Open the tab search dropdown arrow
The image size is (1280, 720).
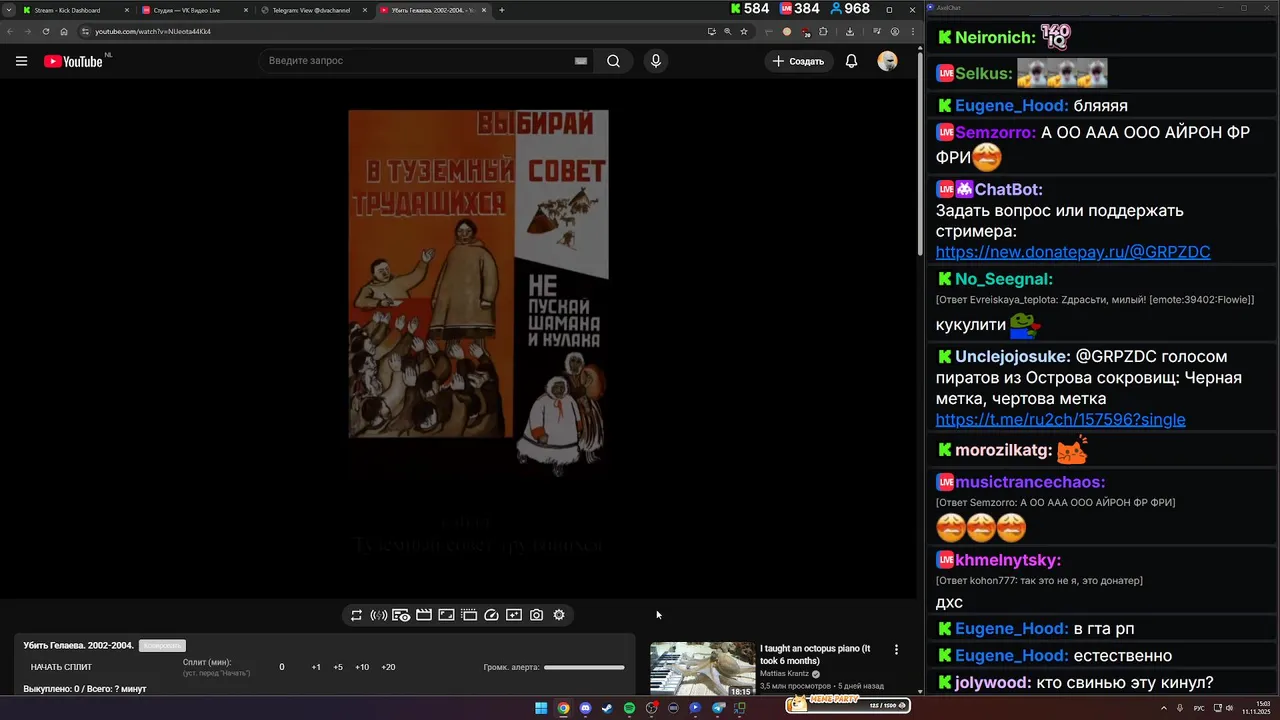coord(7,10)
